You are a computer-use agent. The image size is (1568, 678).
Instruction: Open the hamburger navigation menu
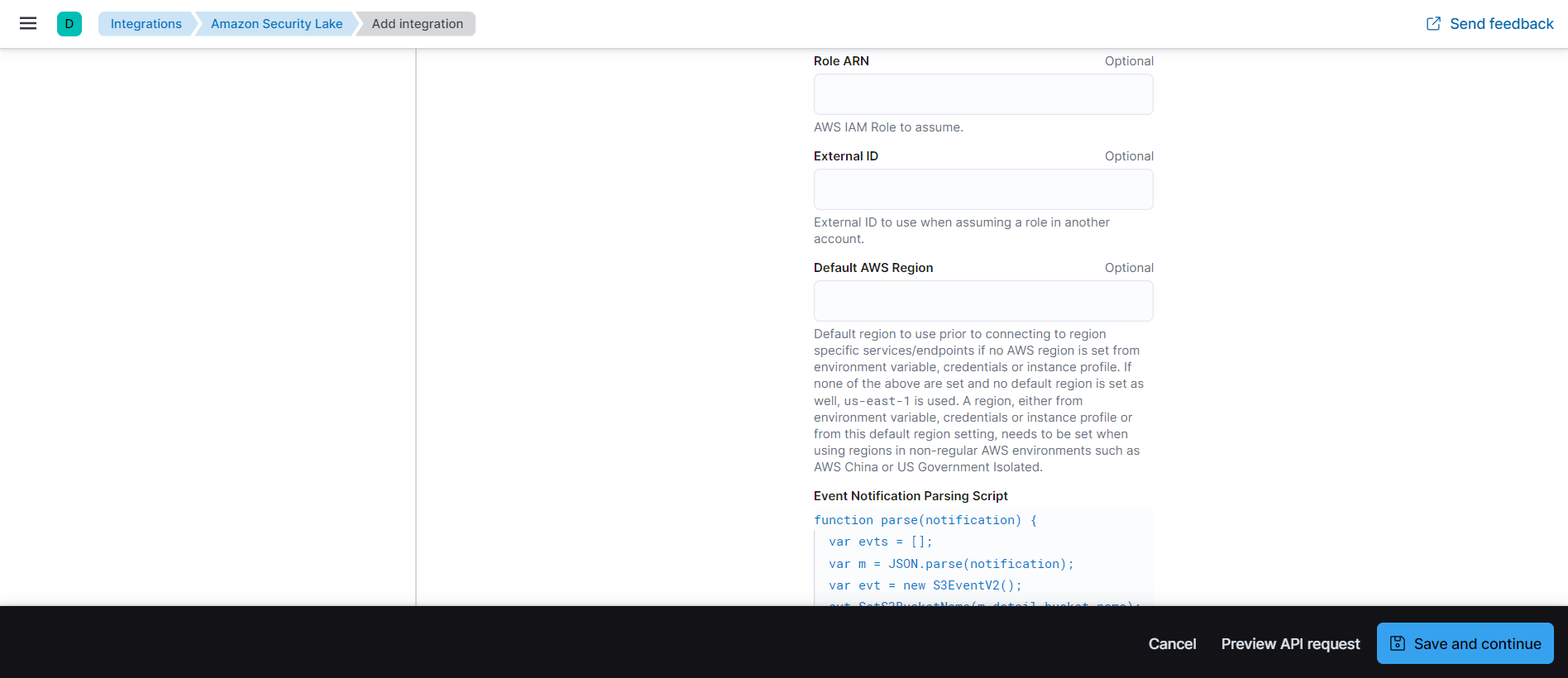27,23
